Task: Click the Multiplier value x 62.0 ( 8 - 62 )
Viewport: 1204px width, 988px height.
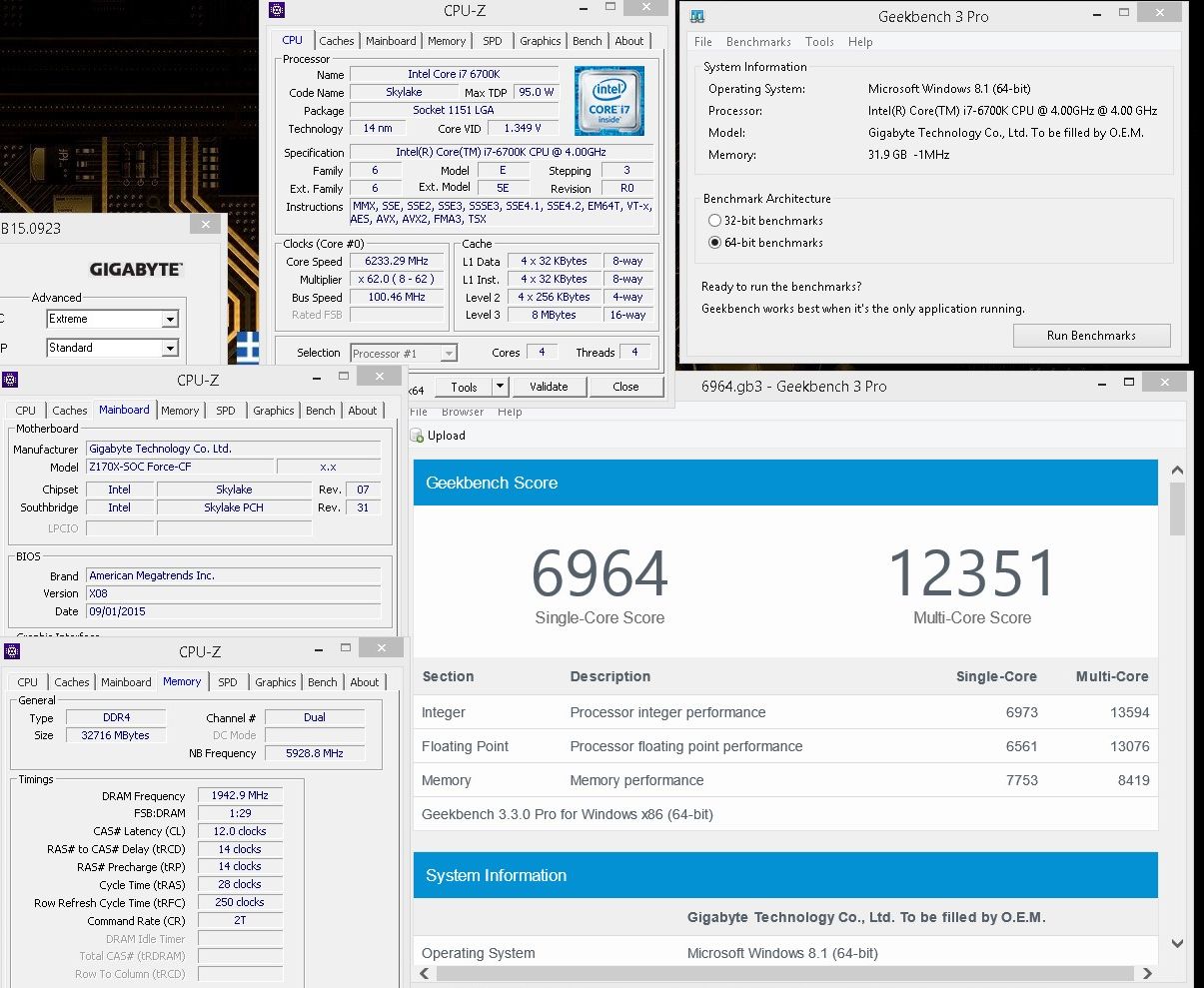Action: tap(397, 279)
